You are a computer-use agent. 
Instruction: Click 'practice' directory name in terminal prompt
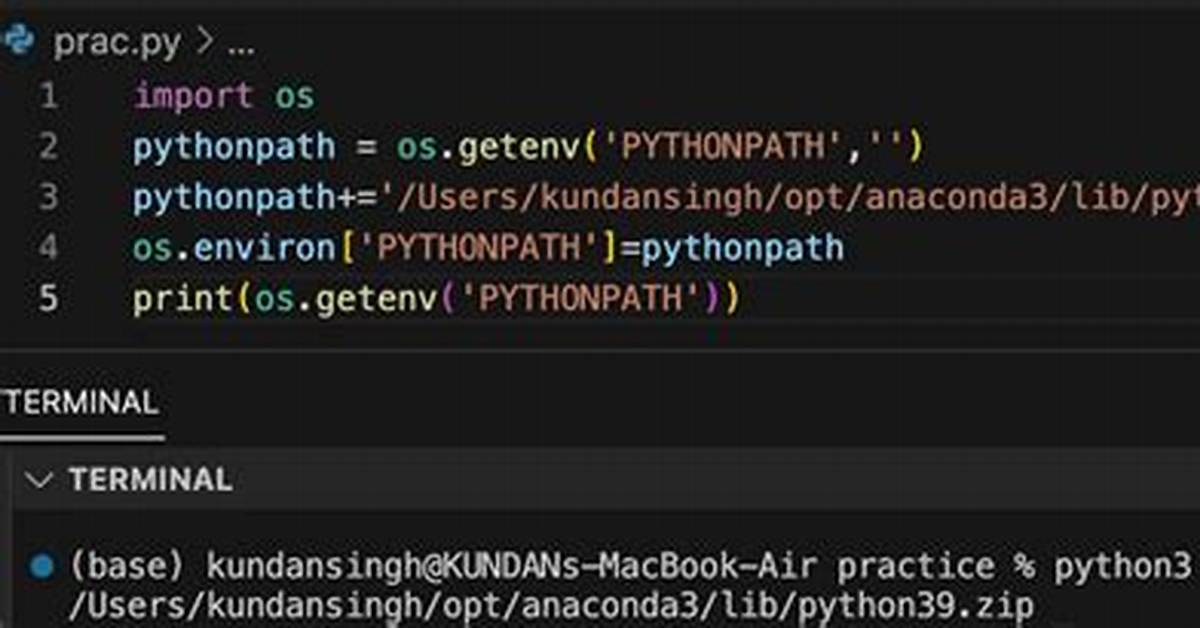point(917,568)
